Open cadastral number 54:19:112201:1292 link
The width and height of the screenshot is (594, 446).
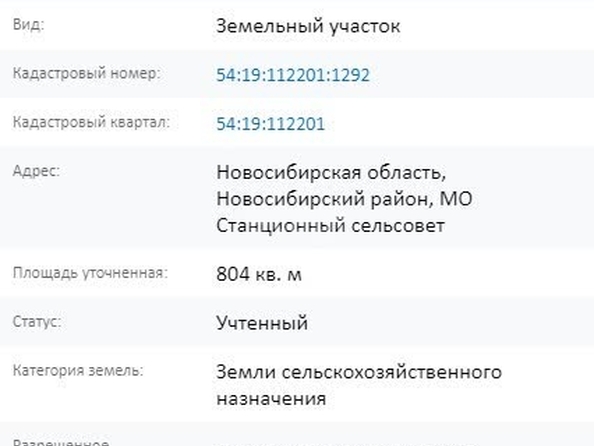(x=292, y=75)
